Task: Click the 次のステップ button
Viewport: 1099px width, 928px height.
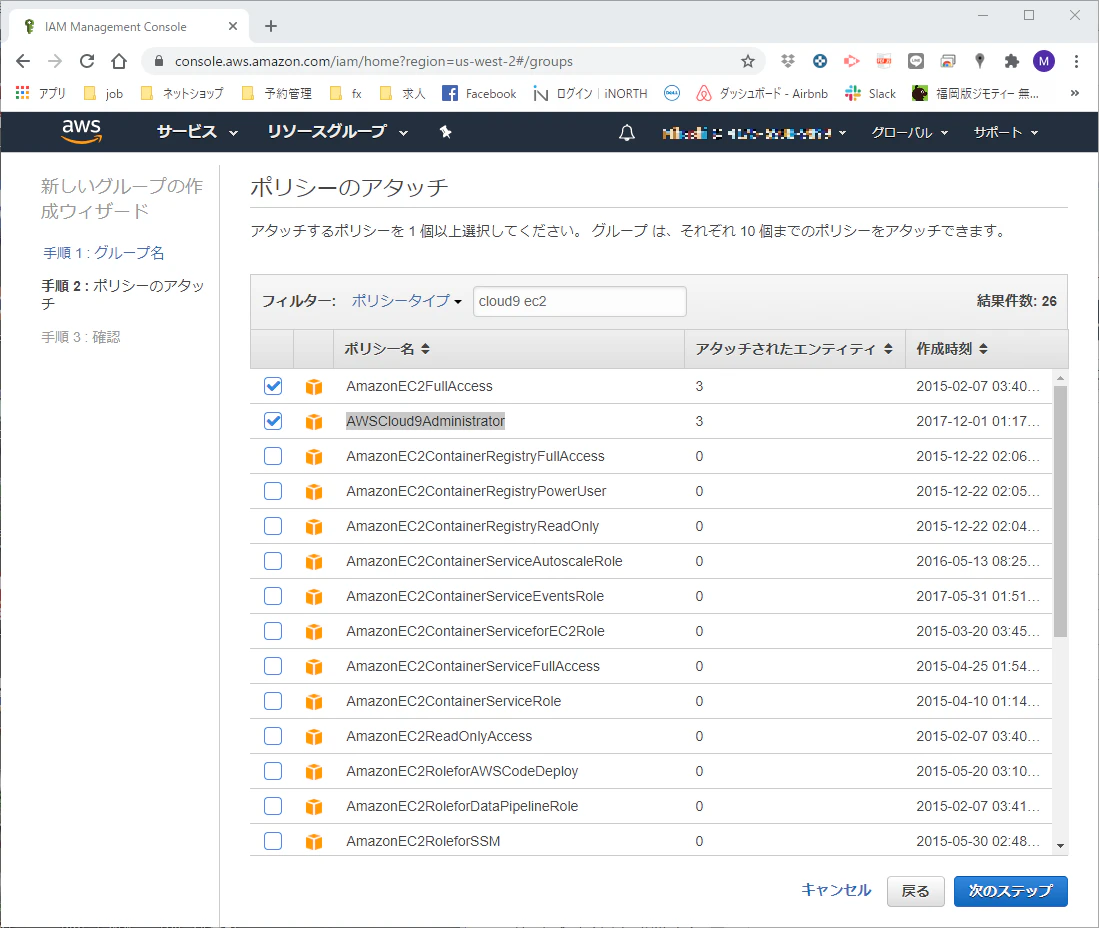Action: pyautogui.click(x=1011, y=891)
